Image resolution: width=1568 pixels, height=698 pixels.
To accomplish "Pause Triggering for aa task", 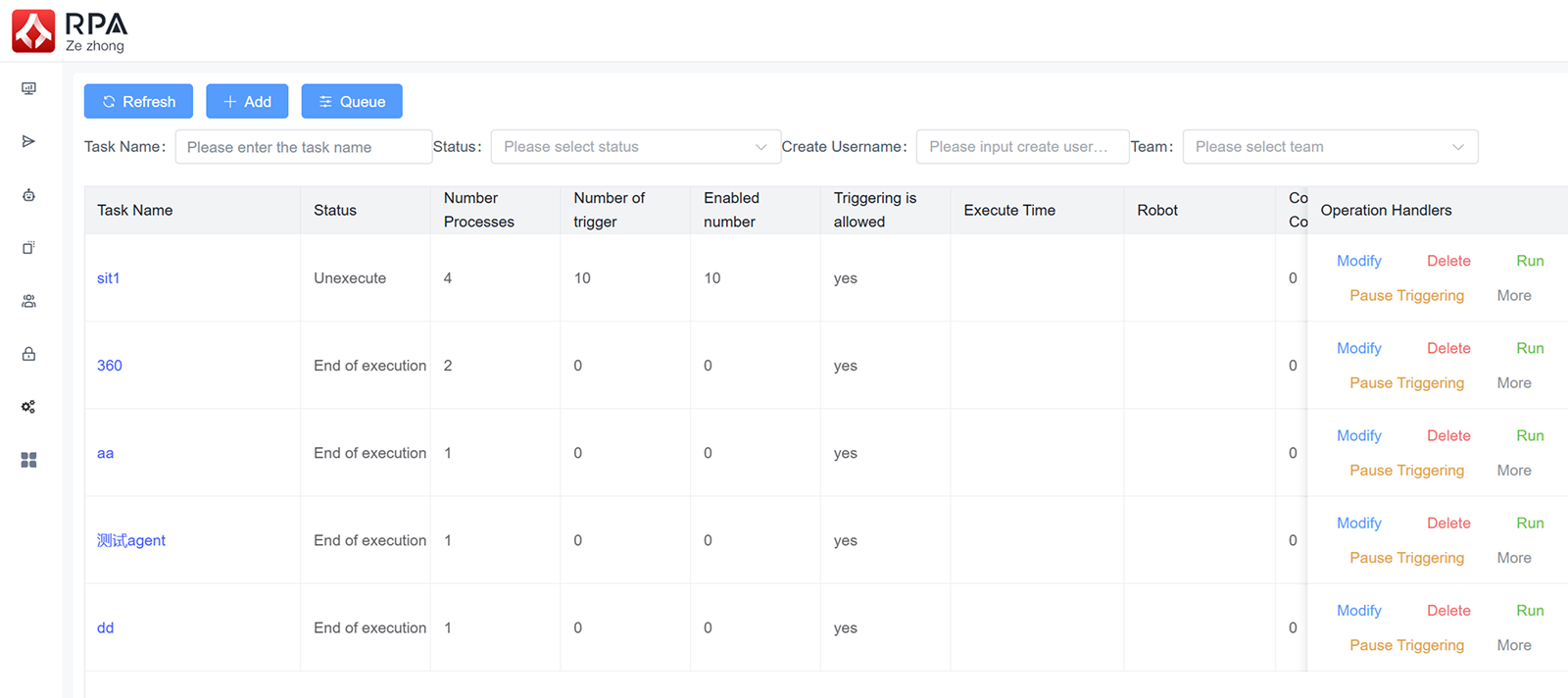I will [x=1406, y=471].
